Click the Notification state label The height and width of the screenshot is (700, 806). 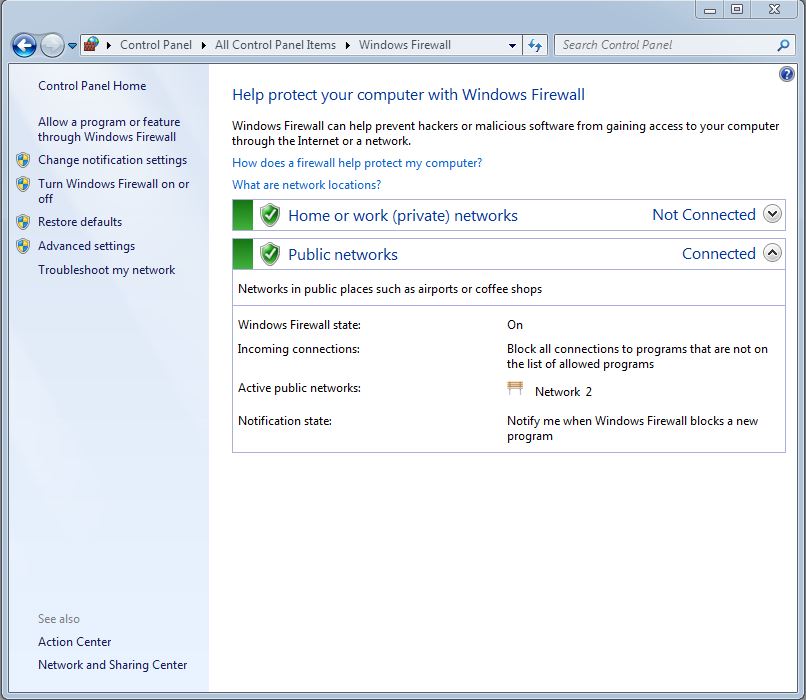pyautogui.click(x=285, y=421)
